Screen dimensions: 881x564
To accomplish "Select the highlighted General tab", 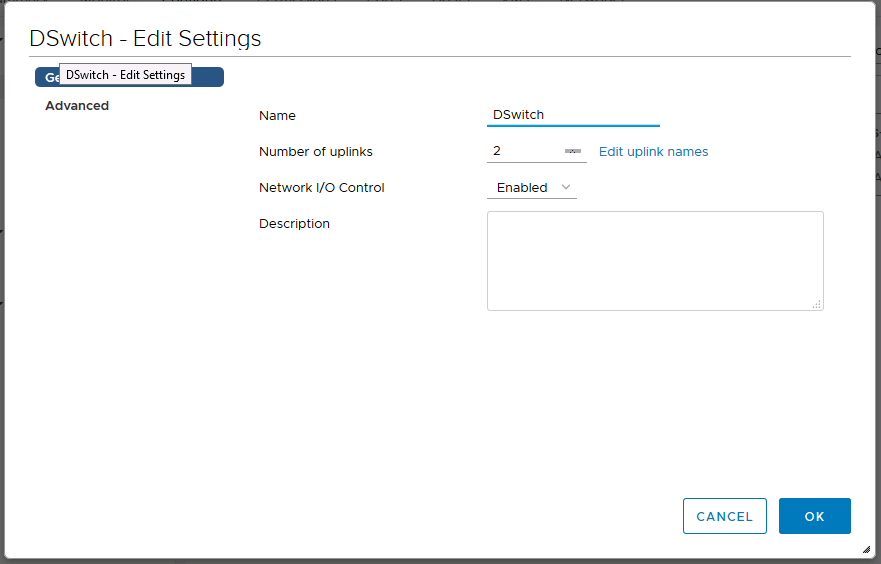I will (129, 77).
